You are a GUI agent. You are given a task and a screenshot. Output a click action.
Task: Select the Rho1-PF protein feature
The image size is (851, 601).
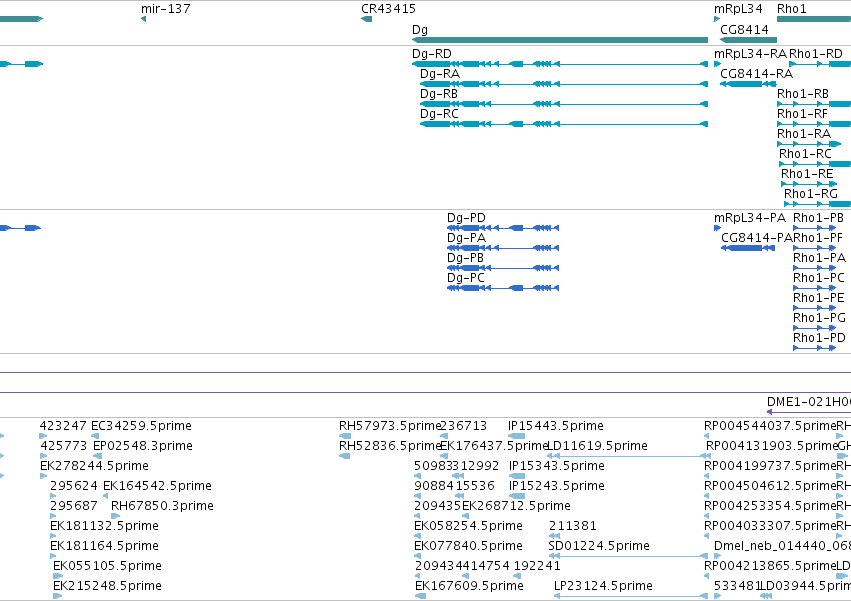(815, 248)
